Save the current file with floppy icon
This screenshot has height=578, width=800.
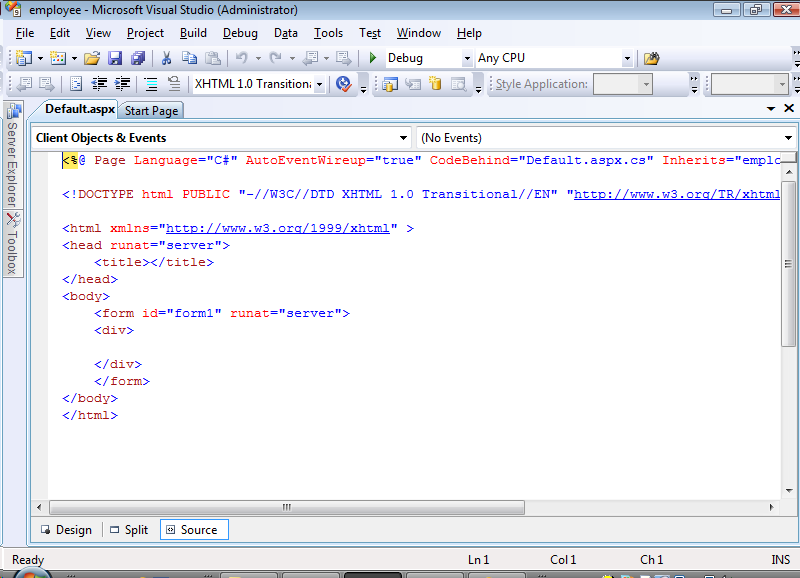pyautogui.click(x=114, y=58)
